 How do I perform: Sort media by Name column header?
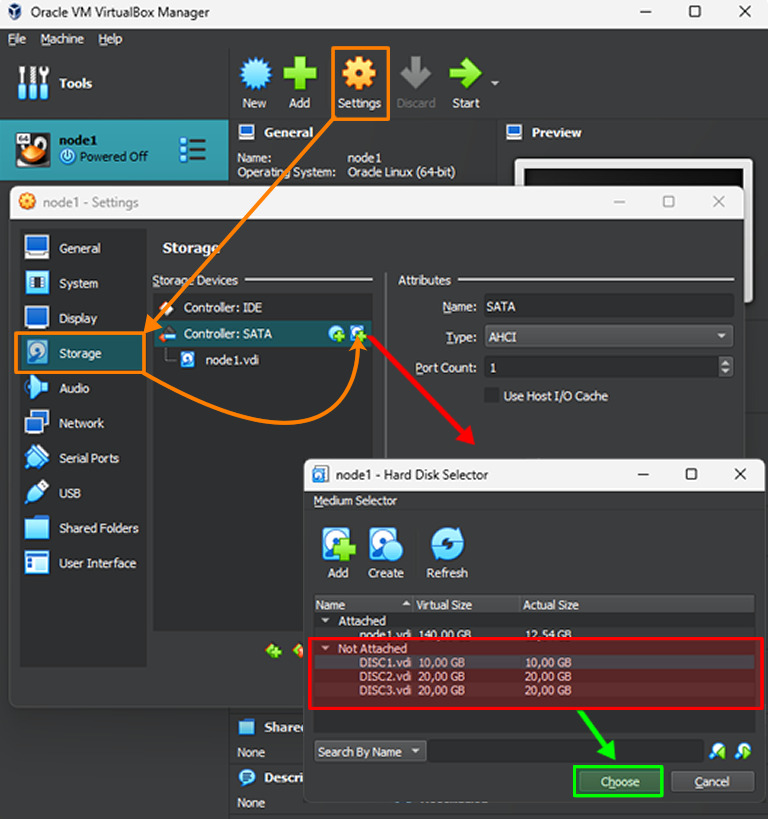click(363, 605)
